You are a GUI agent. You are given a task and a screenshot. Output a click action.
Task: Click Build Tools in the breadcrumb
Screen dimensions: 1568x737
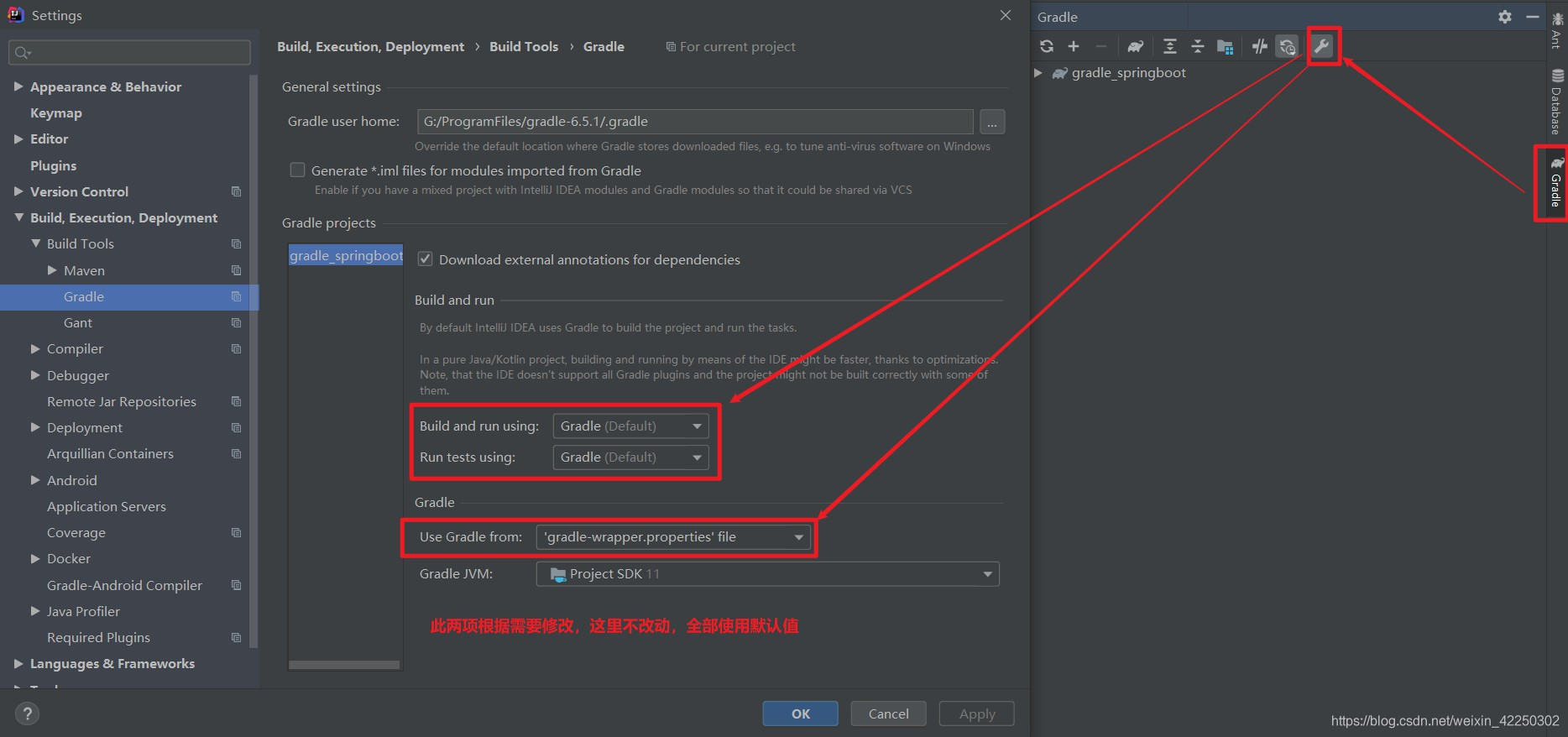524,46
